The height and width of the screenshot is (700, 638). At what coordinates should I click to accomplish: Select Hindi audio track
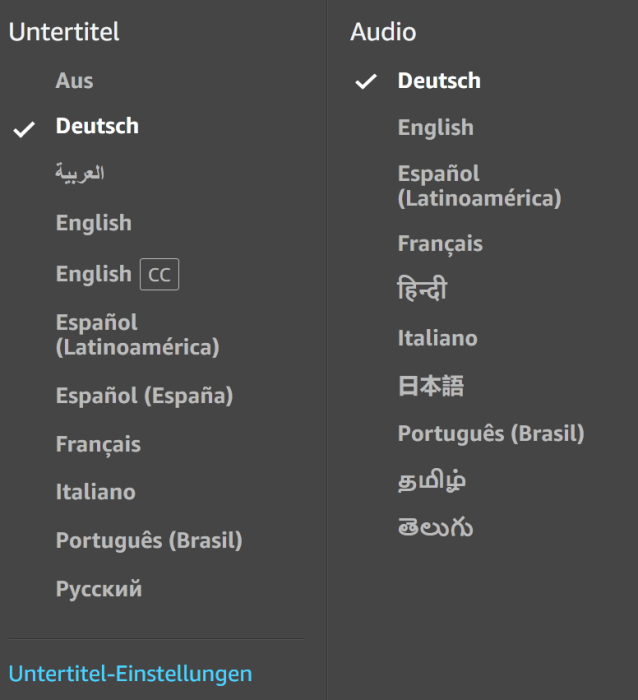click(x=421, y=291)
